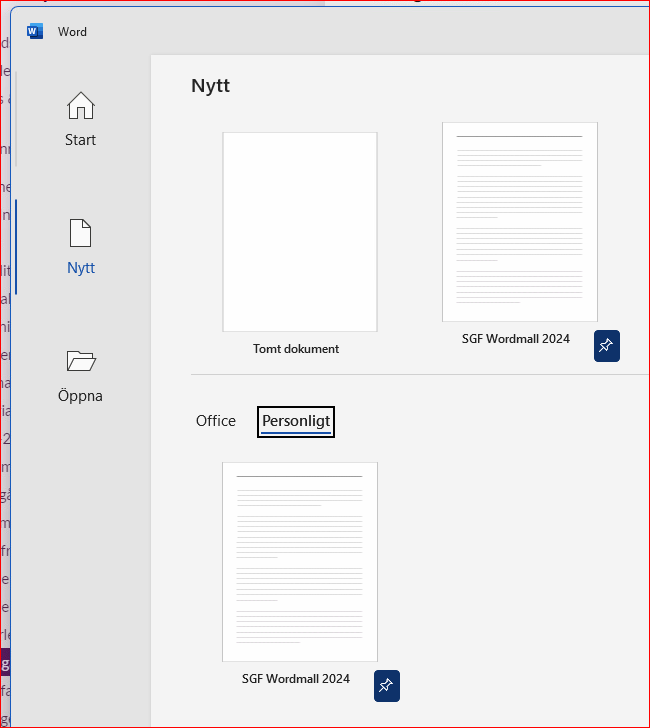
Task: Select the Nytt page icon in sidebar
Action: pyautogui.click(x=80, y=233)
